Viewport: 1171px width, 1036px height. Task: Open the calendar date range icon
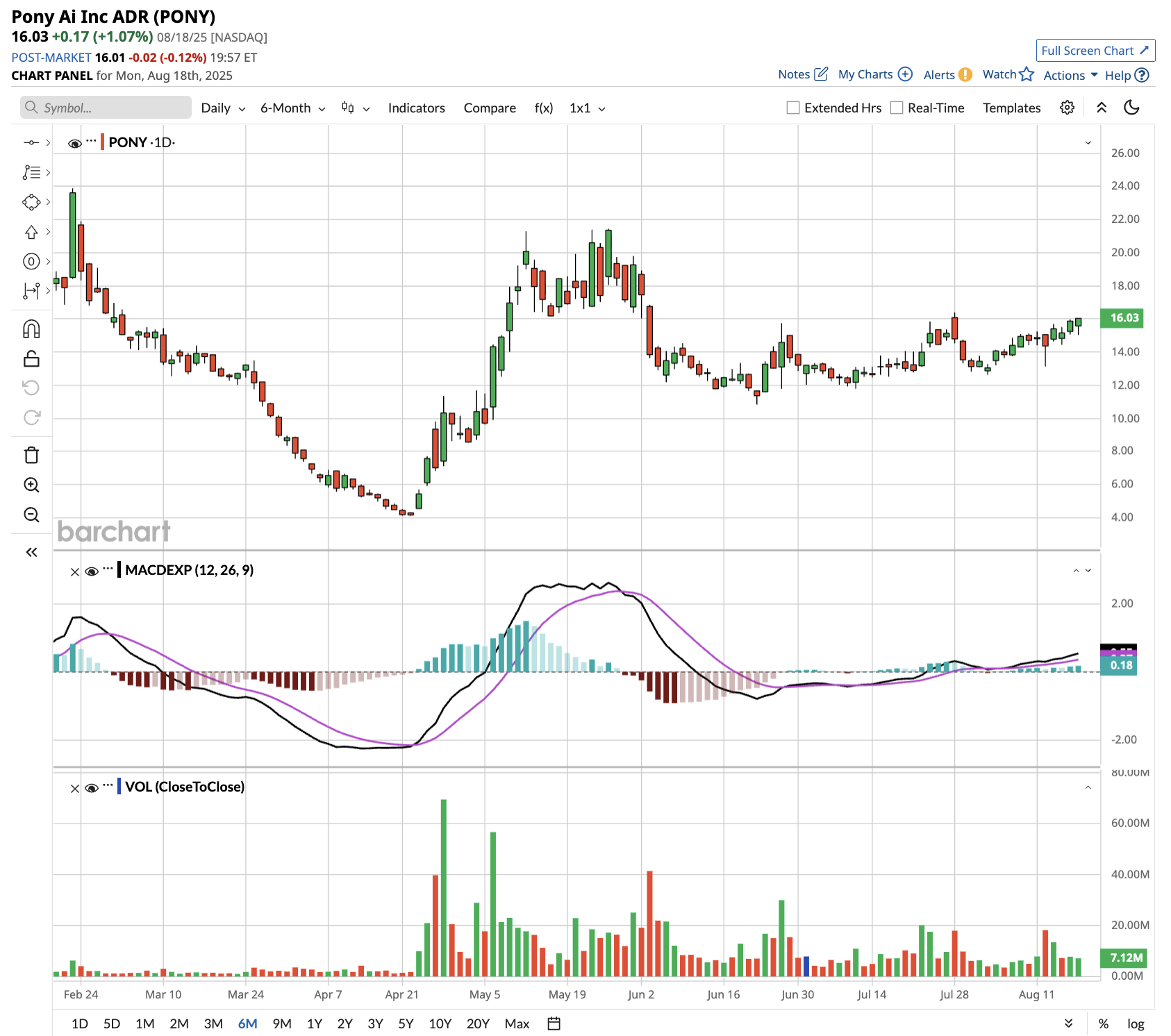point(554,1024)
